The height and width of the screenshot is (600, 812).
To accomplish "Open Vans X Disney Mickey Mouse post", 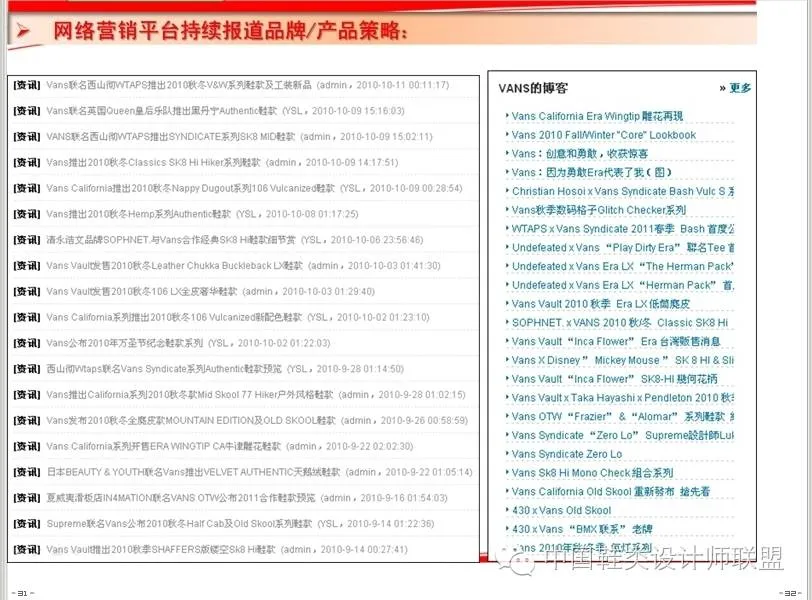I will coord(623,360).
